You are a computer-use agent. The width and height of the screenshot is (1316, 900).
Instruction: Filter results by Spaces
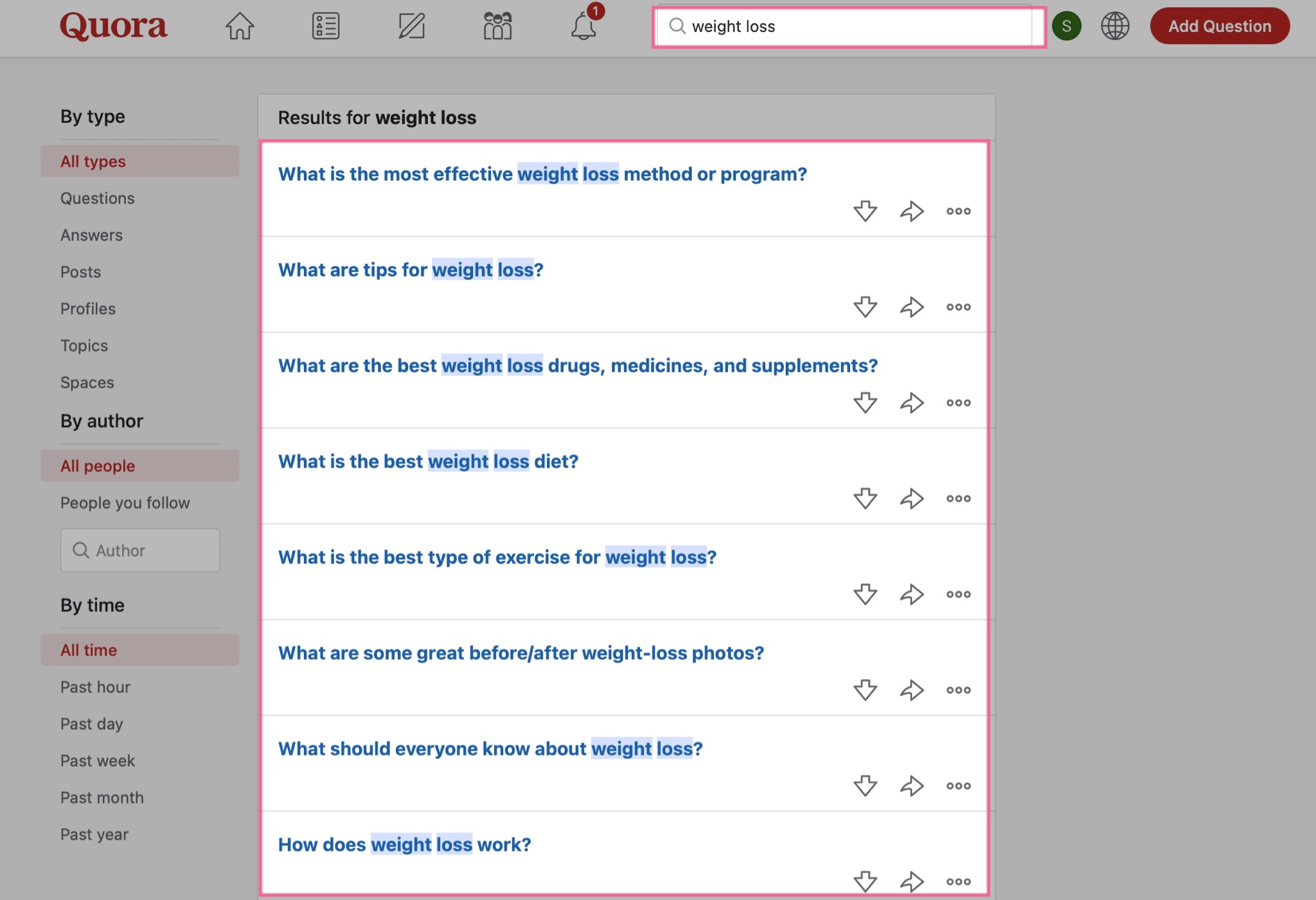(87, 382)
